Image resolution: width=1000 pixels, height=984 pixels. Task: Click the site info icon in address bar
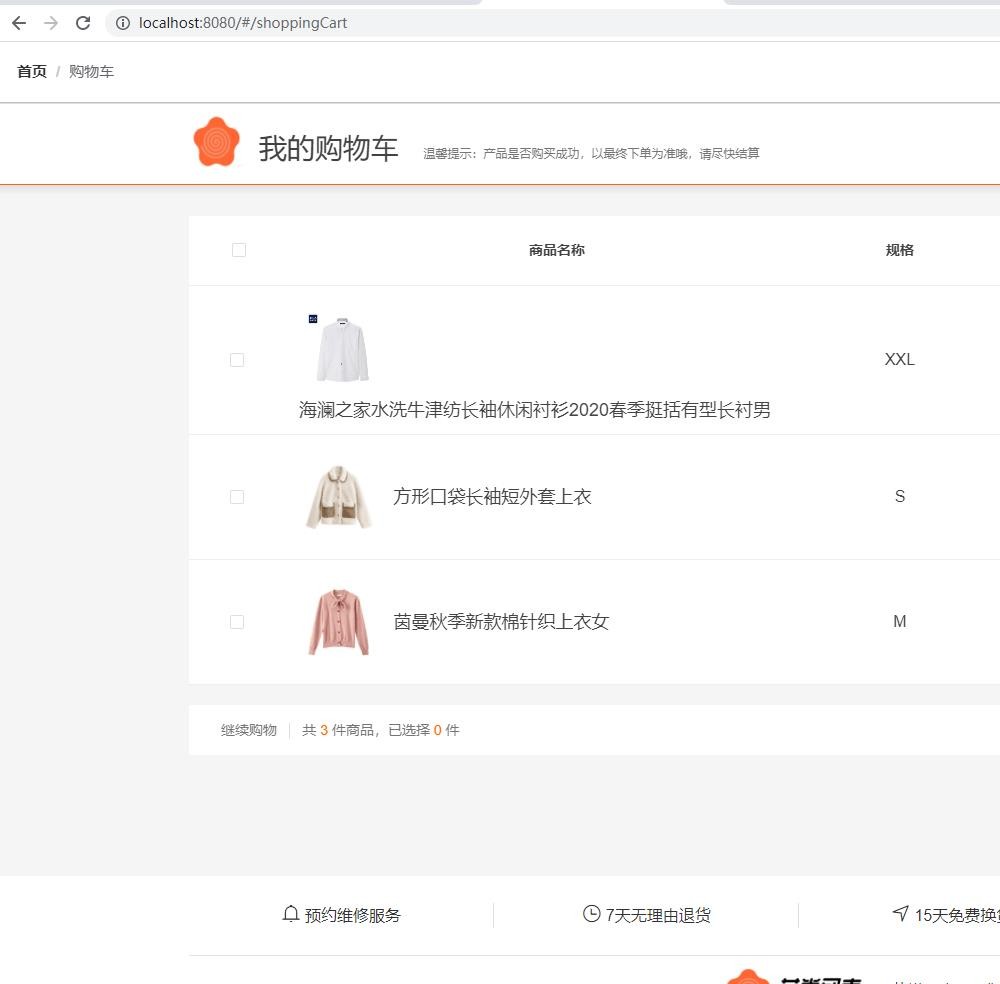tap(123, 23)
